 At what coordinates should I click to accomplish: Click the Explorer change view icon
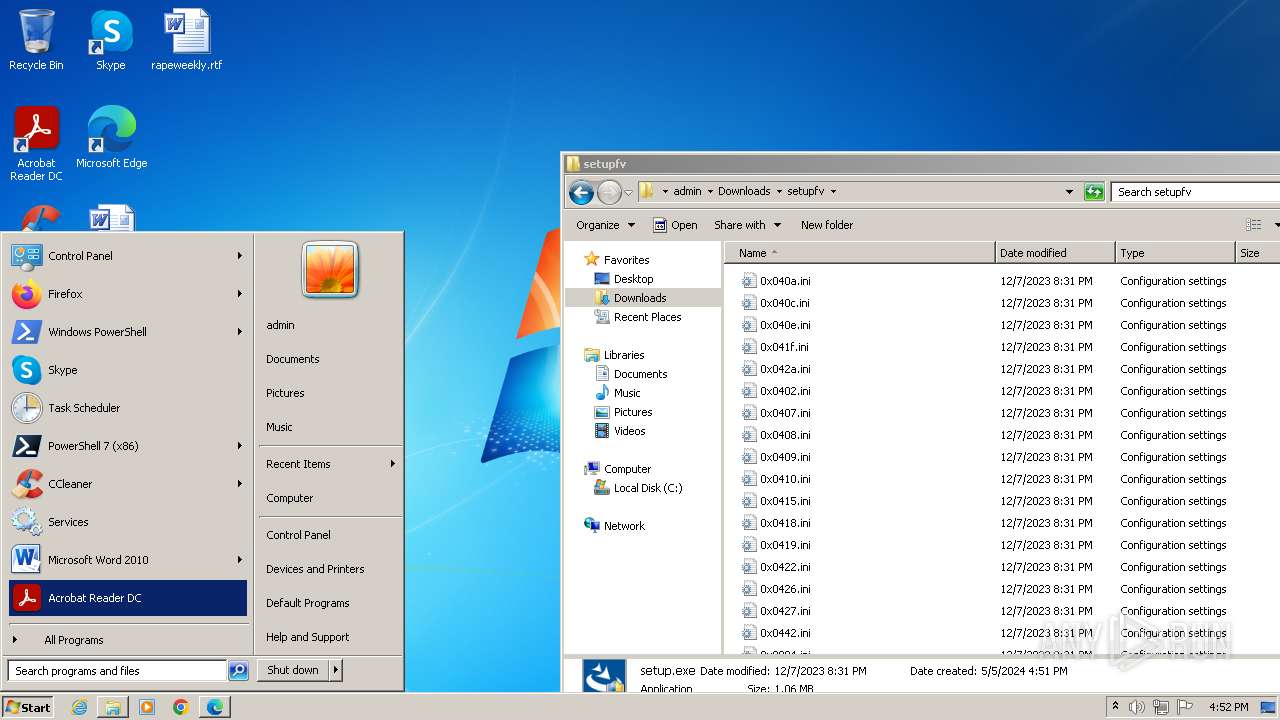(1253, 225)
